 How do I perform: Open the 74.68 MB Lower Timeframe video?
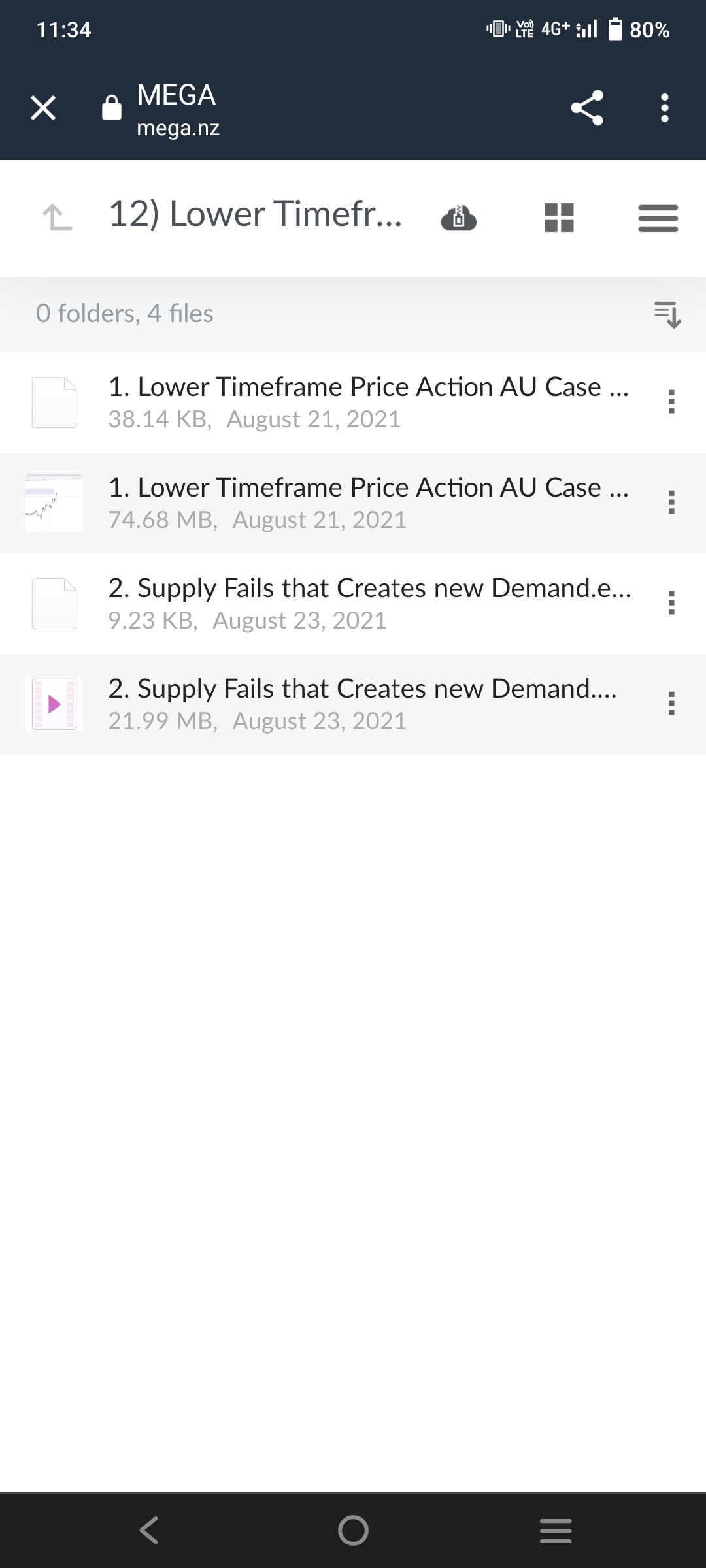(x=368, y=502)
